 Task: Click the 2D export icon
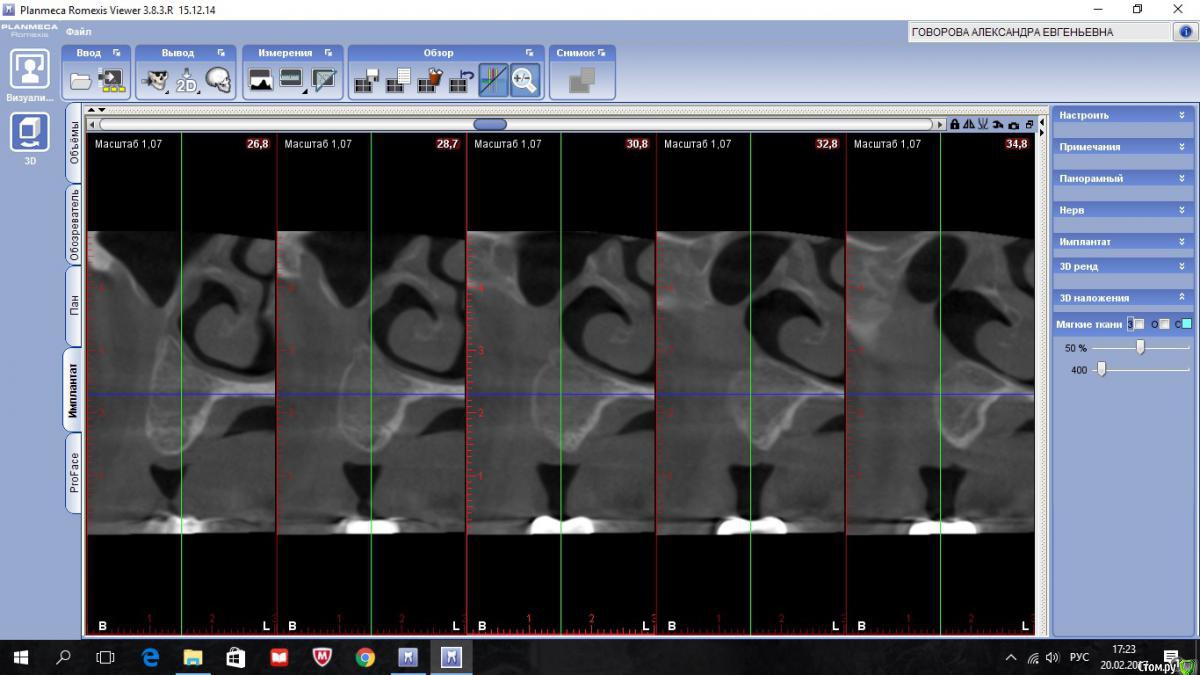click(x=187, y=80)
